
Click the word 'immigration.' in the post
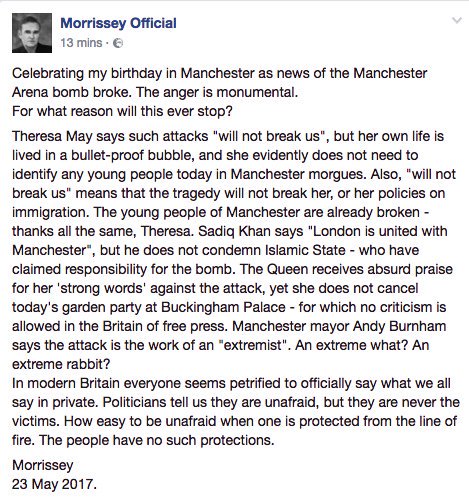49,212
